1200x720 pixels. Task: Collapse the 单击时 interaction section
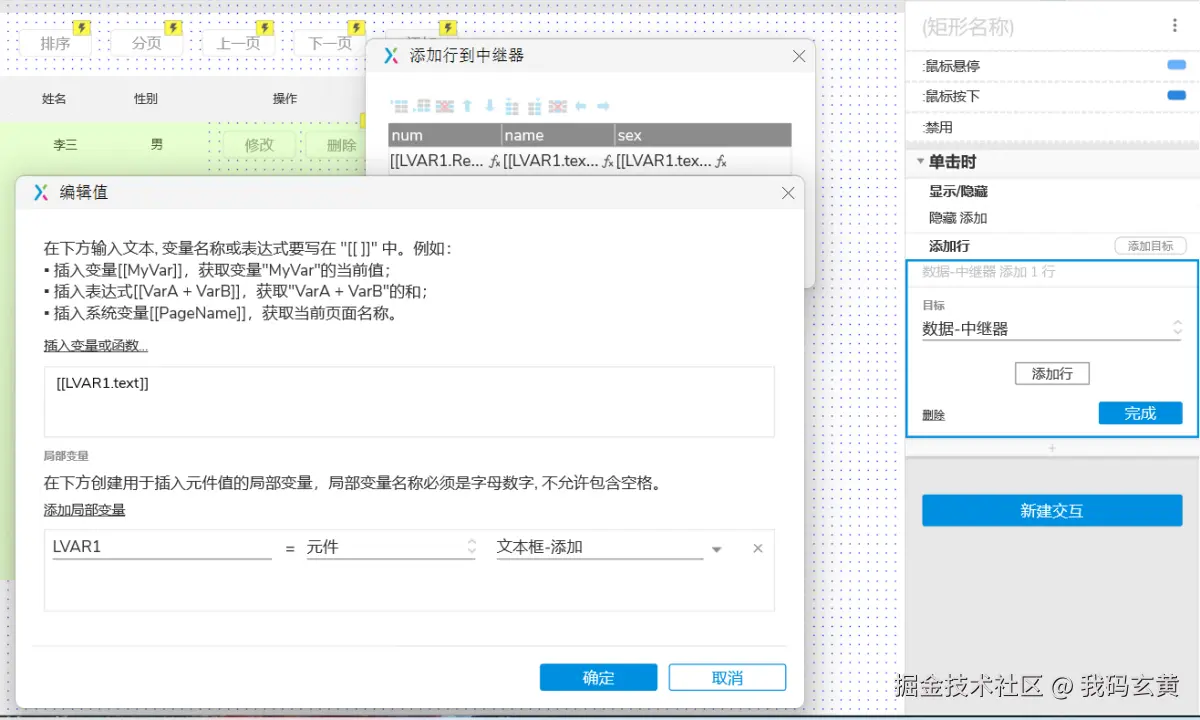(920, 162)
